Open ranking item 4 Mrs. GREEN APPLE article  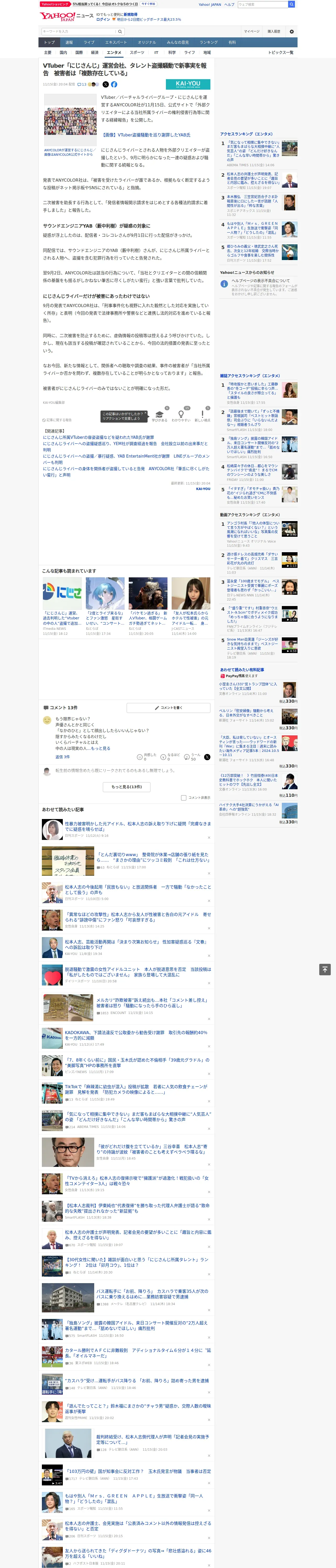tap(253, 228)
